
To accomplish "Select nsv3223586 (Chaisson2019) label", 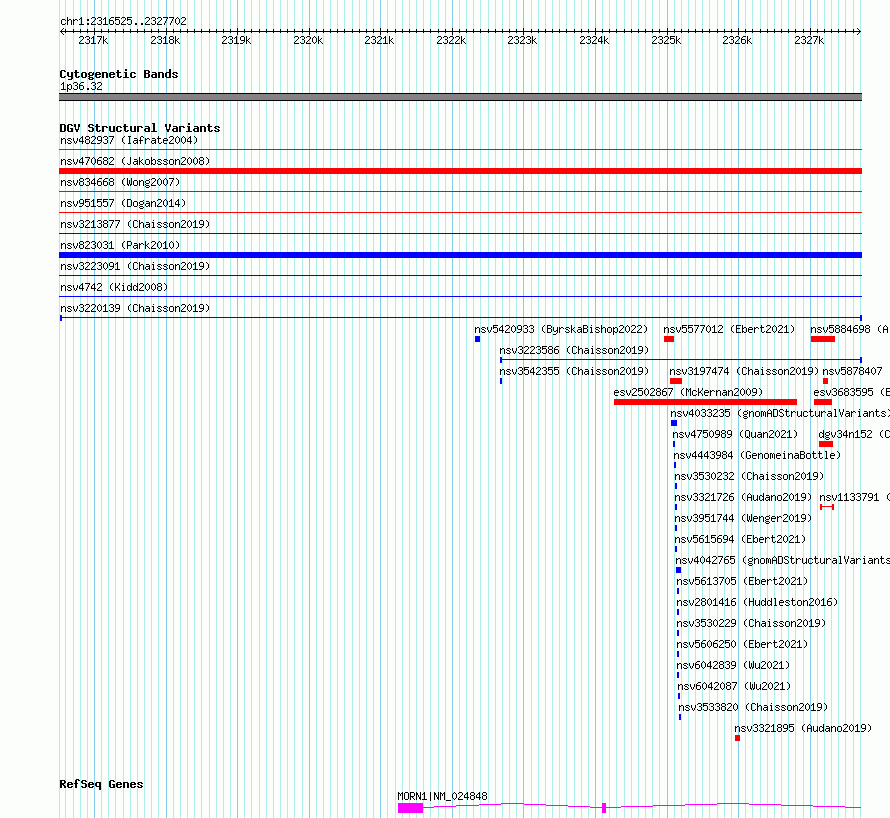I will click(x=574, y=350).
